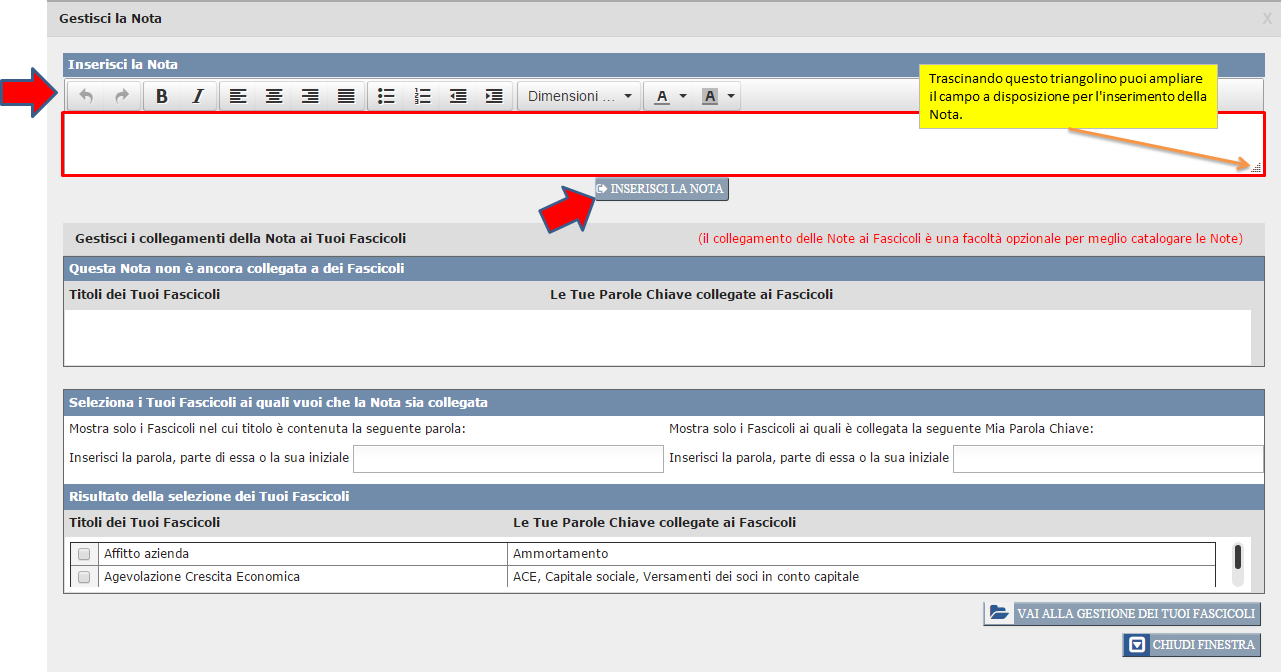Click the fascicolo title filter input field
1281x672 pixels.
pyautogui.click(x=508, y=459)
